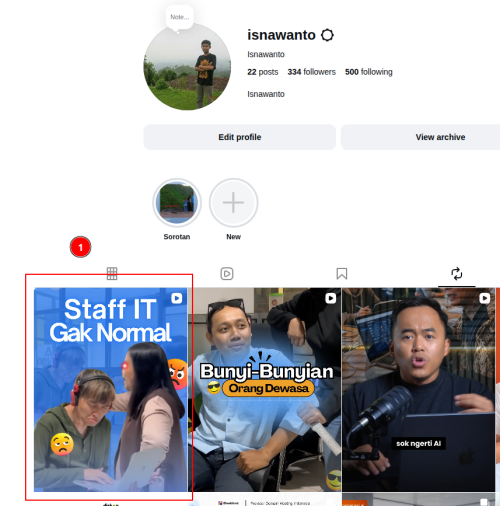Viewport: 500px width, 506px height.
Task: View the 334 followers list
Action: point(312,72)
